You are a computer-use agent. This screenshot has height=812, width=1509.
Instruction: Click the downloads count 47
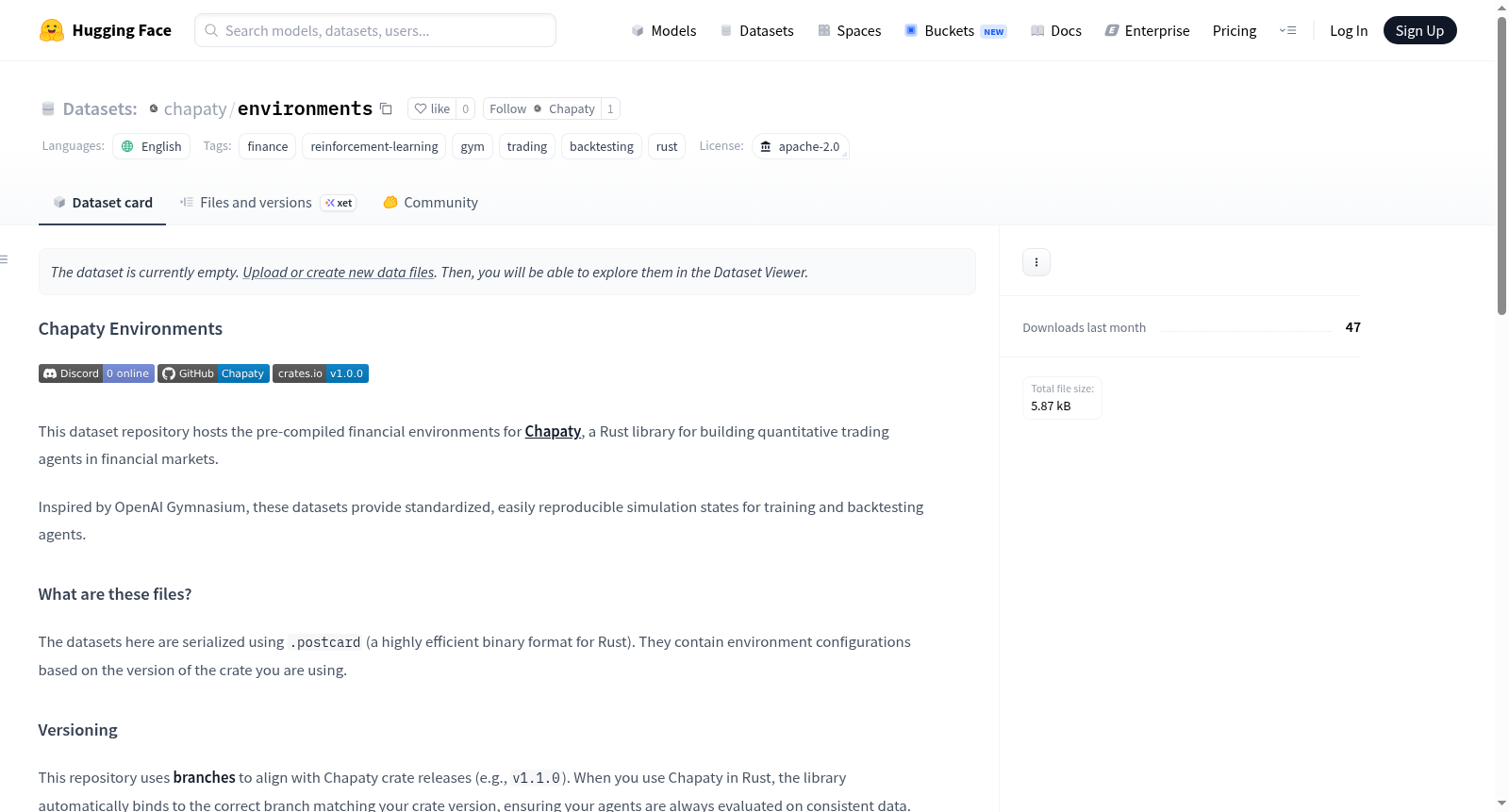pyautogui.click(x=1353, y=327)
